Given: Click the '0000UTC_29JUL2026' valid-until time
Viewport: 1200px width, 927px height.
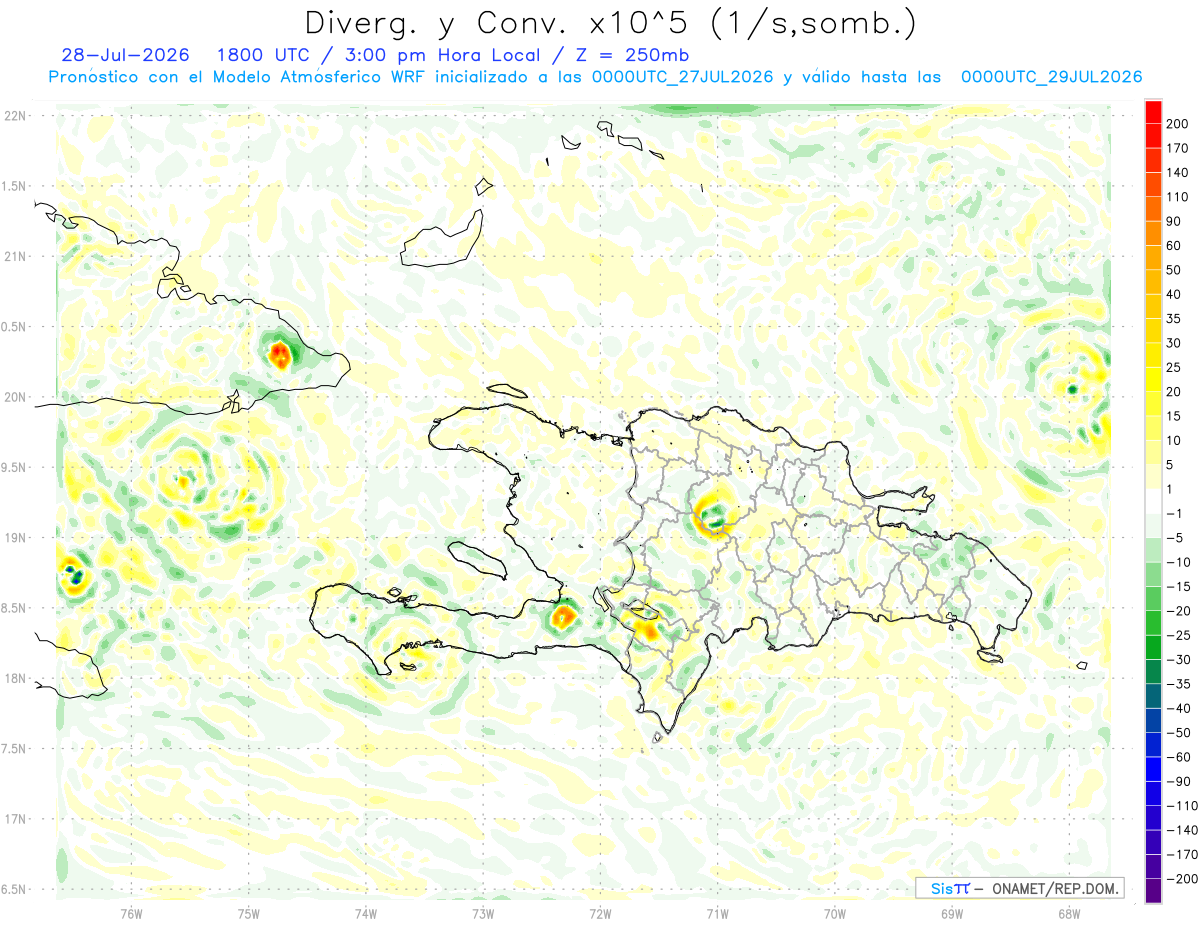Looking at the screenshot, I should tap(1051, 77).
